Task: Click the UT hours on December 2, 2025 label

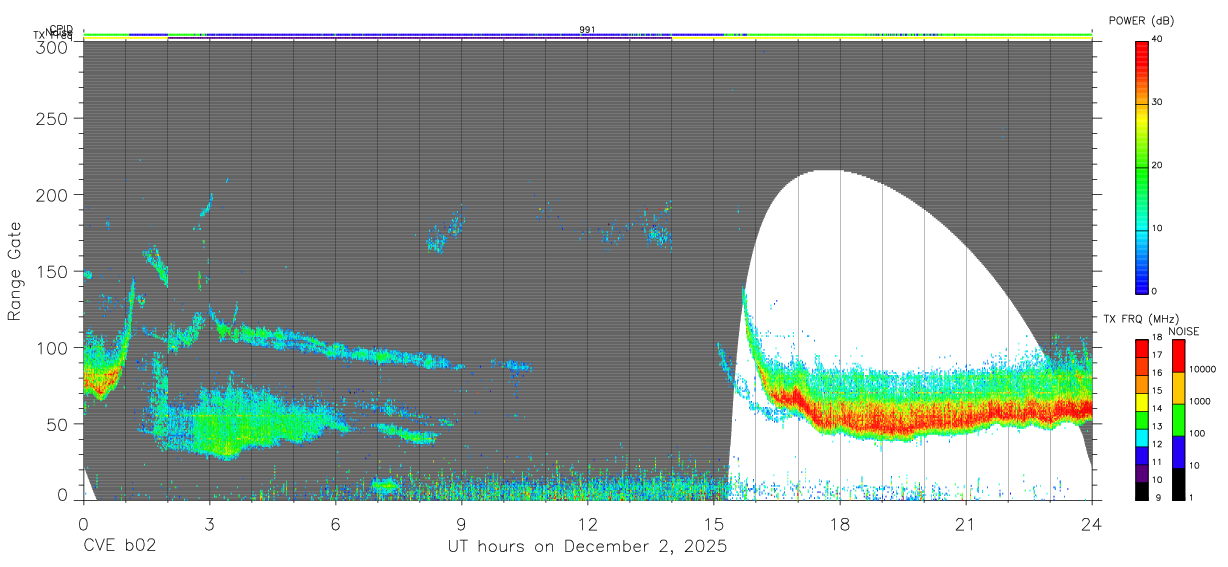Action: point(587,547)
